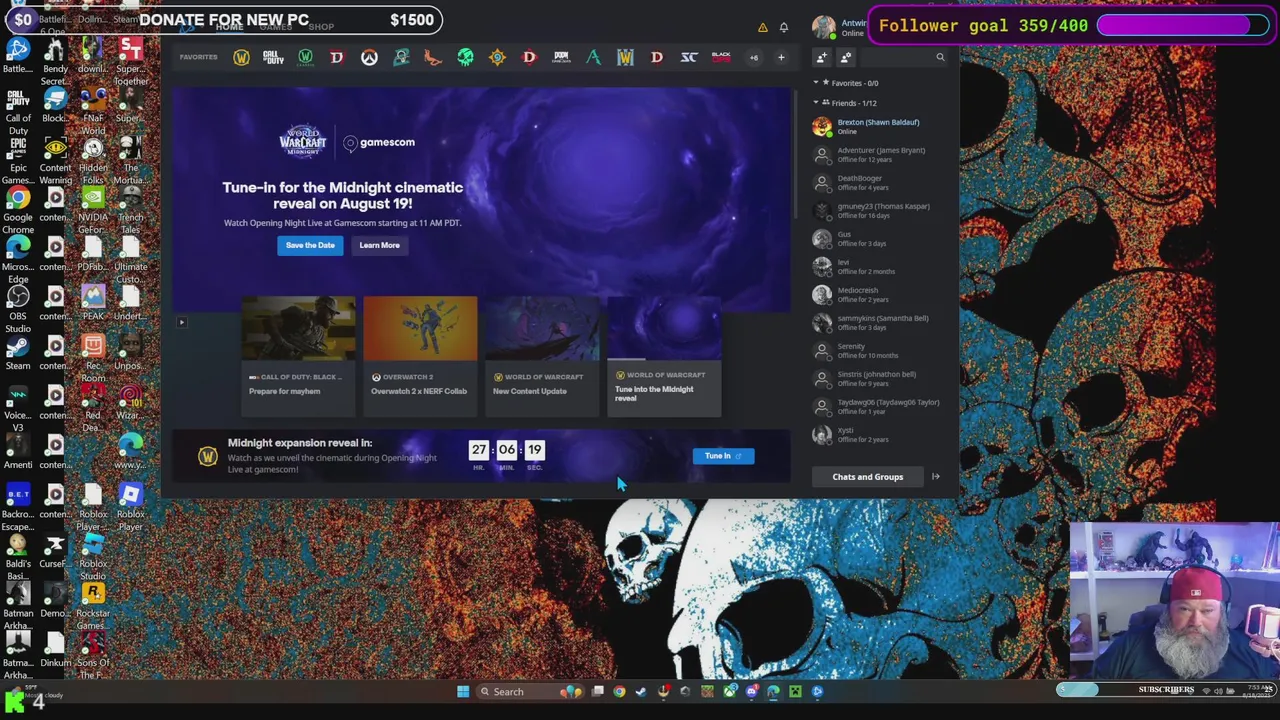The image size is (1280, 720).
Task: Open the Battle.net notifications bell
Action: 784,27
